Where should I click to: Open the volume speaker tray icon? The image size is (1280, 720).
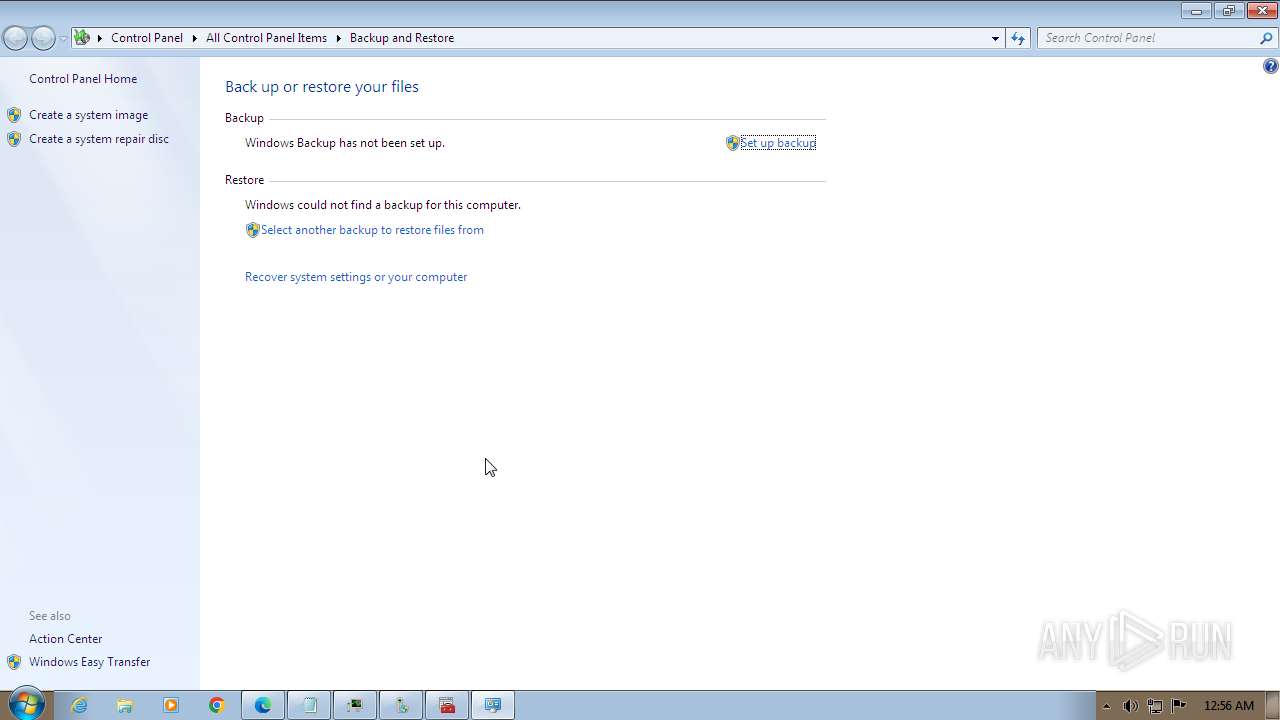(1130, 706)
